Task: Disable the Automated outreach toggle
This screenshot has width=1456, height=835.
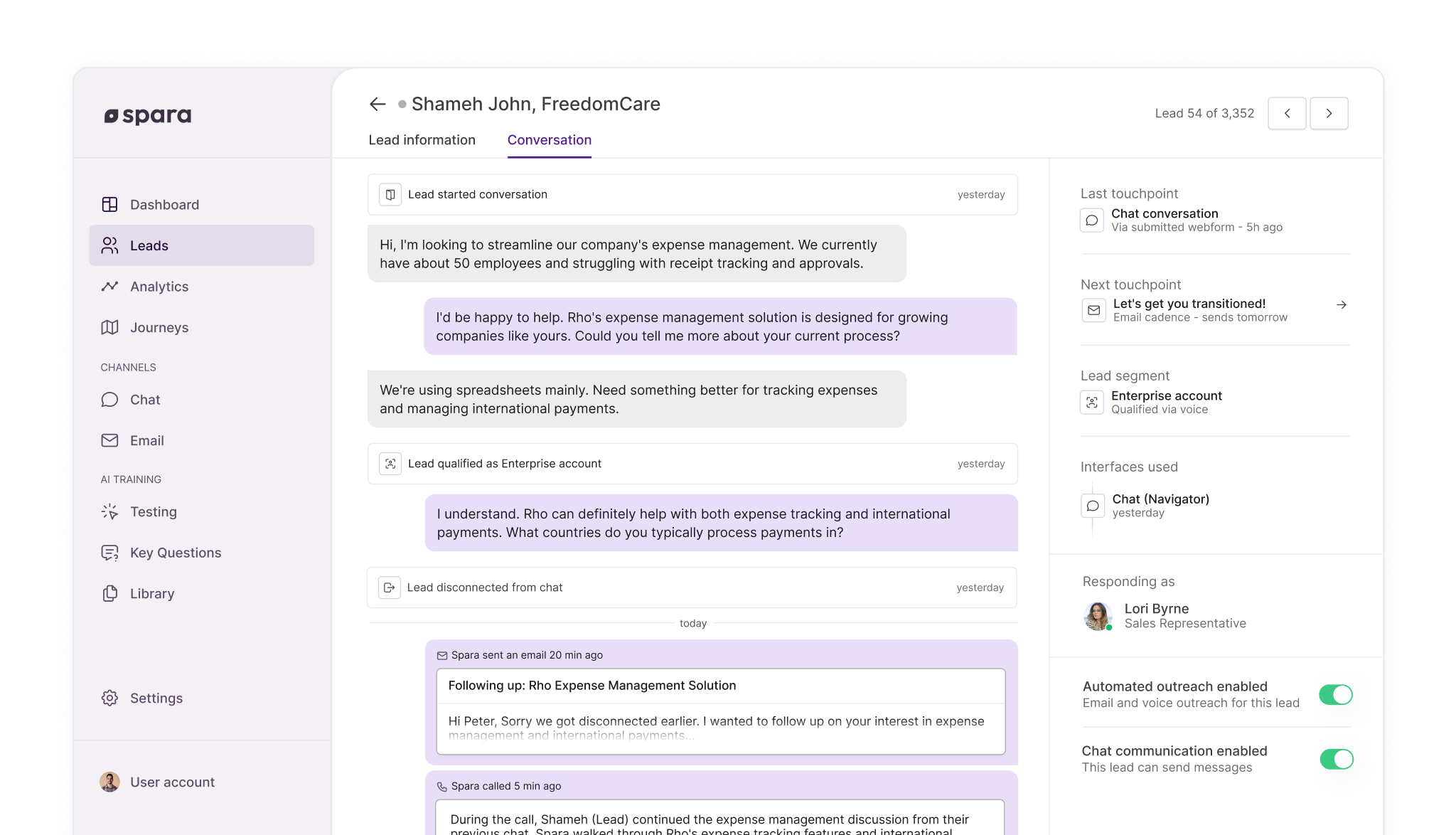Action: click(1335, 695)
